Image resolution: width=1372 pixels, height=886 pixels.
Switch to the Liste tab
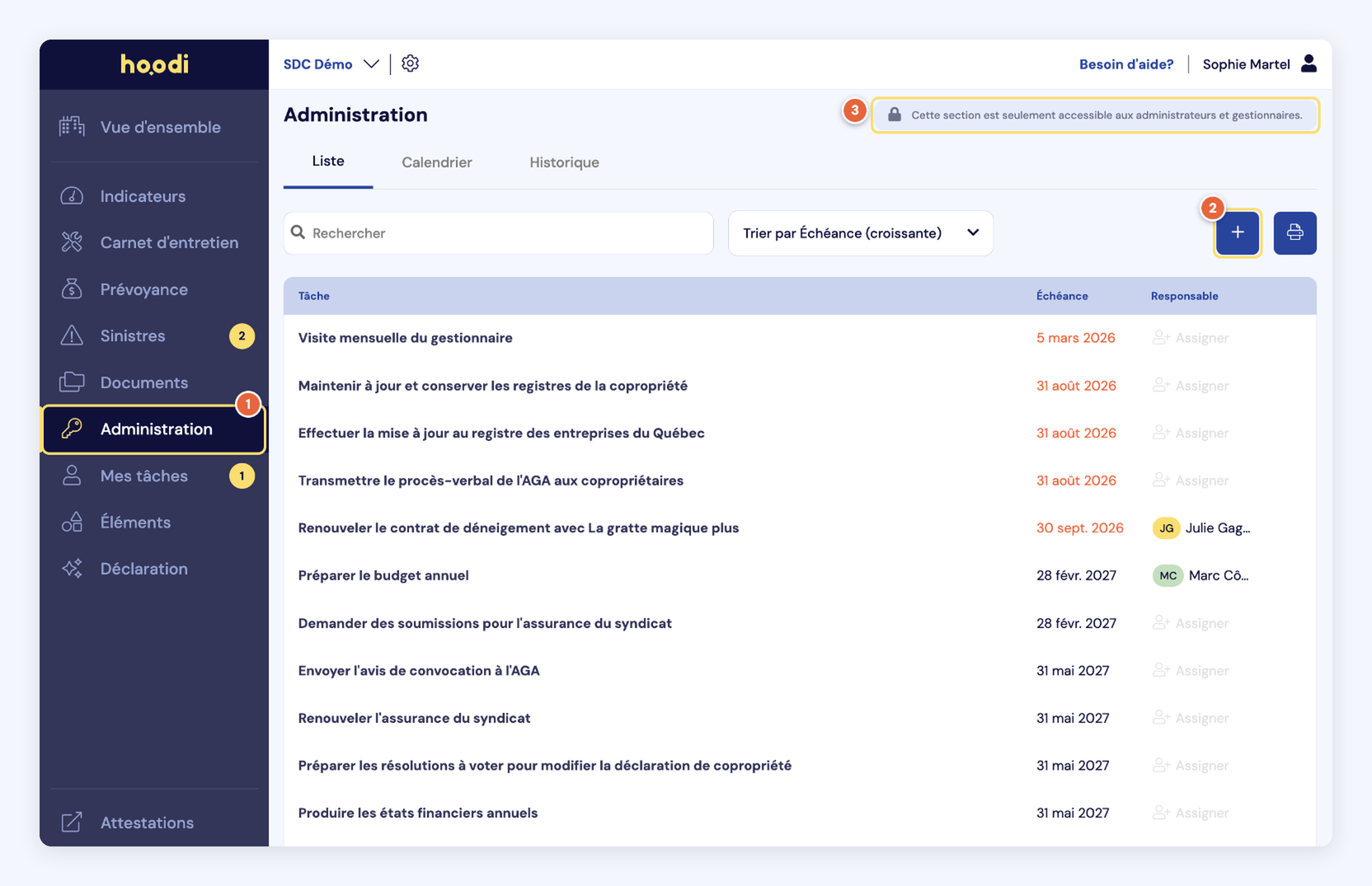pyautogui.click(x=328, y=162)
